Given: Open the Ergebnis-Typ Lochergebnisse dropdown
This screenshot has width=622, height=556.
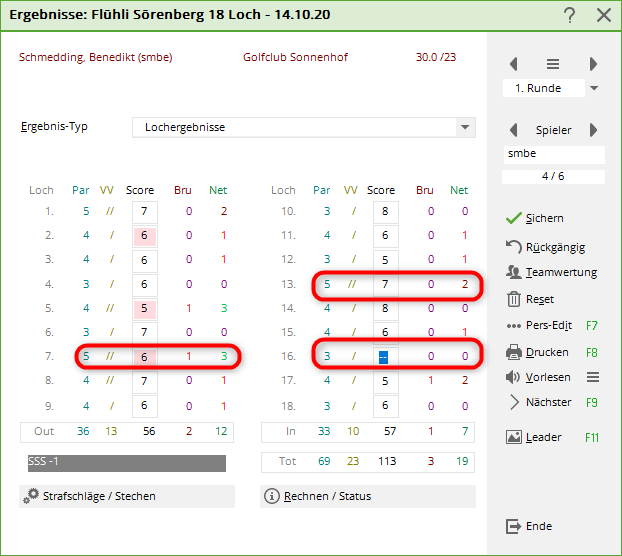Looking at the screenshot, I should [x=464, y=128].
